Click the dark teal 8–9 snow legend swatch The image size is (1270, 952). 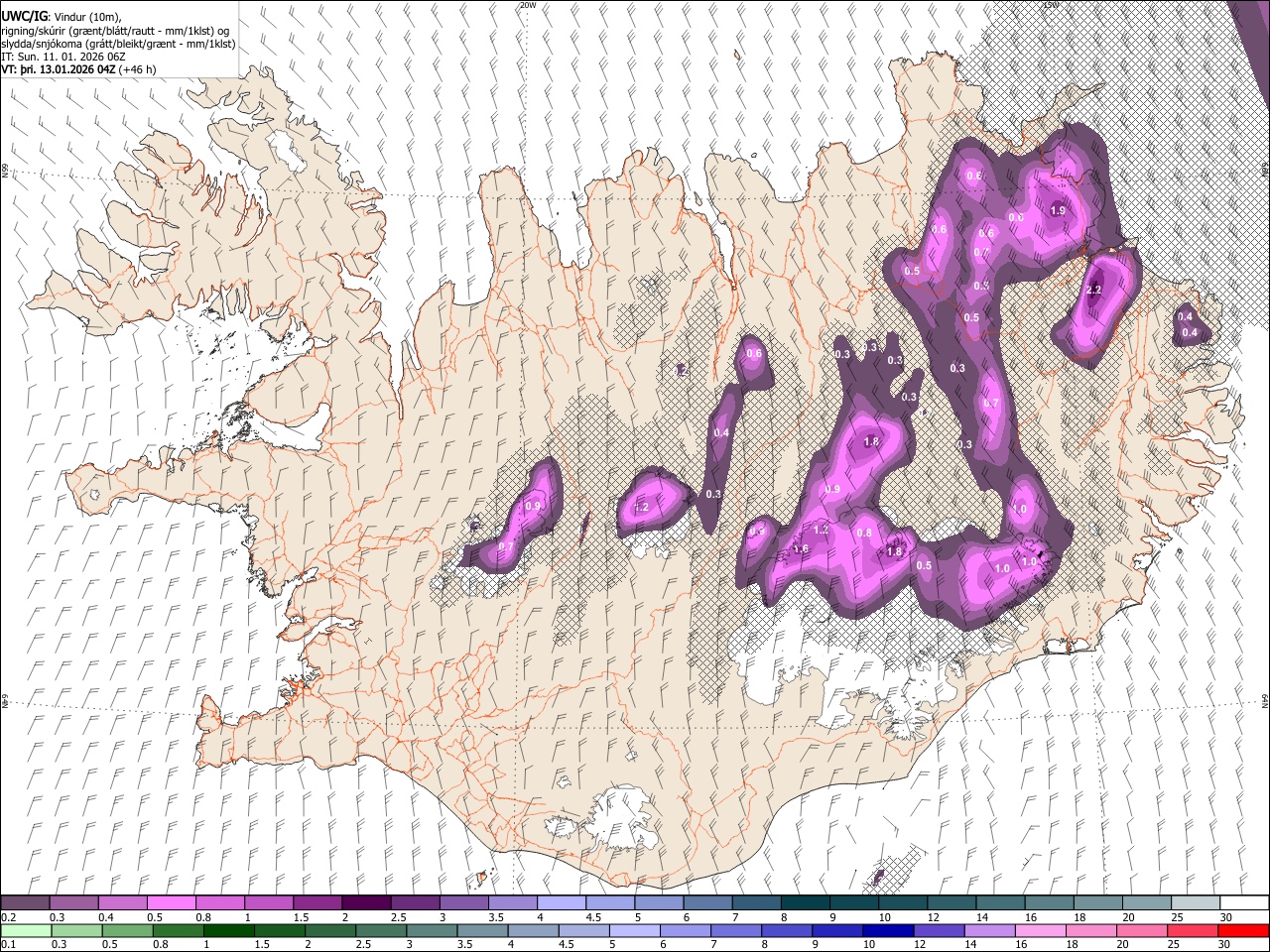click(805, 902)
